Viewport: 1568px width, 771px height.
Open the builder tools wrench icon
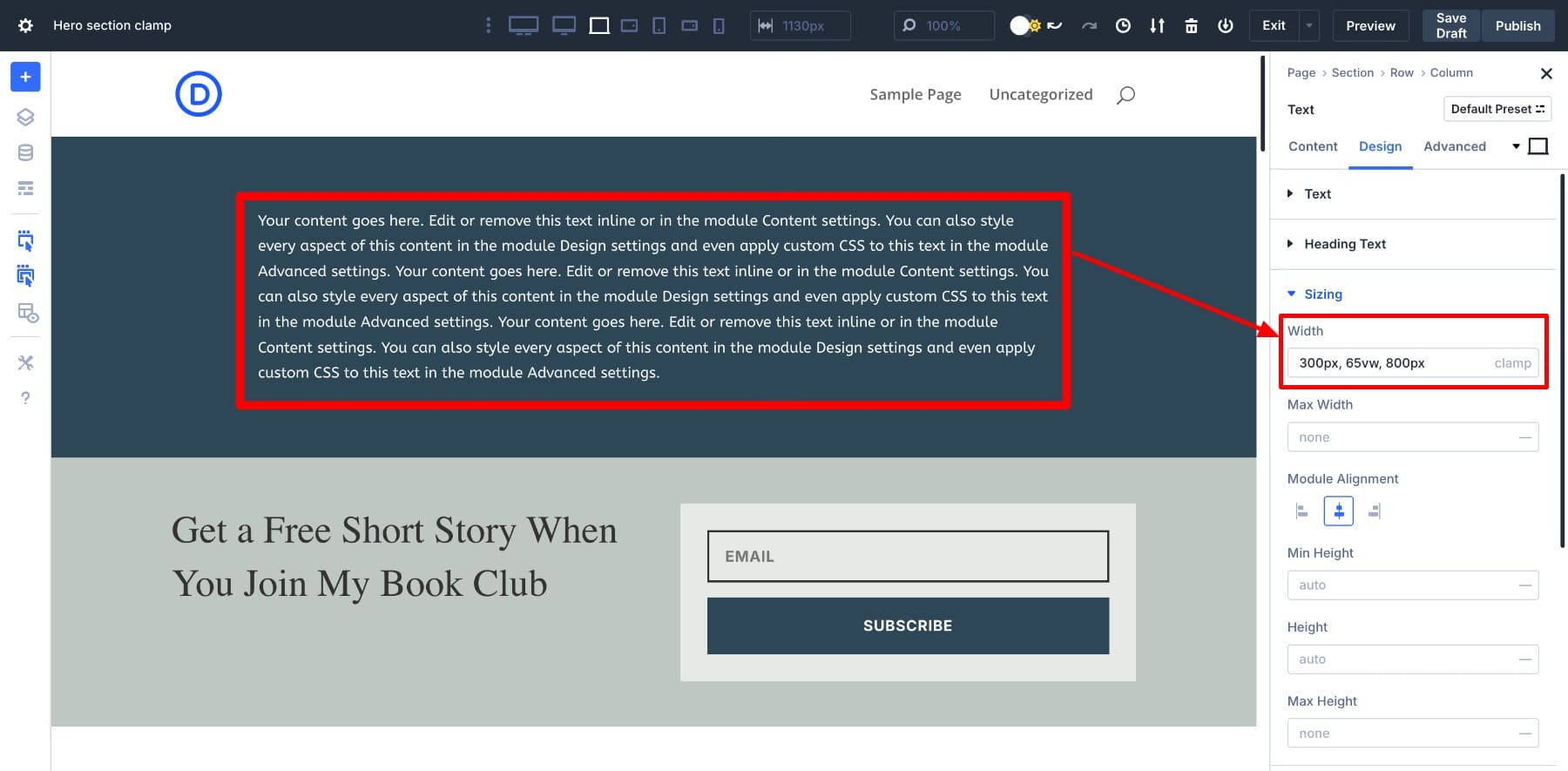25,362
